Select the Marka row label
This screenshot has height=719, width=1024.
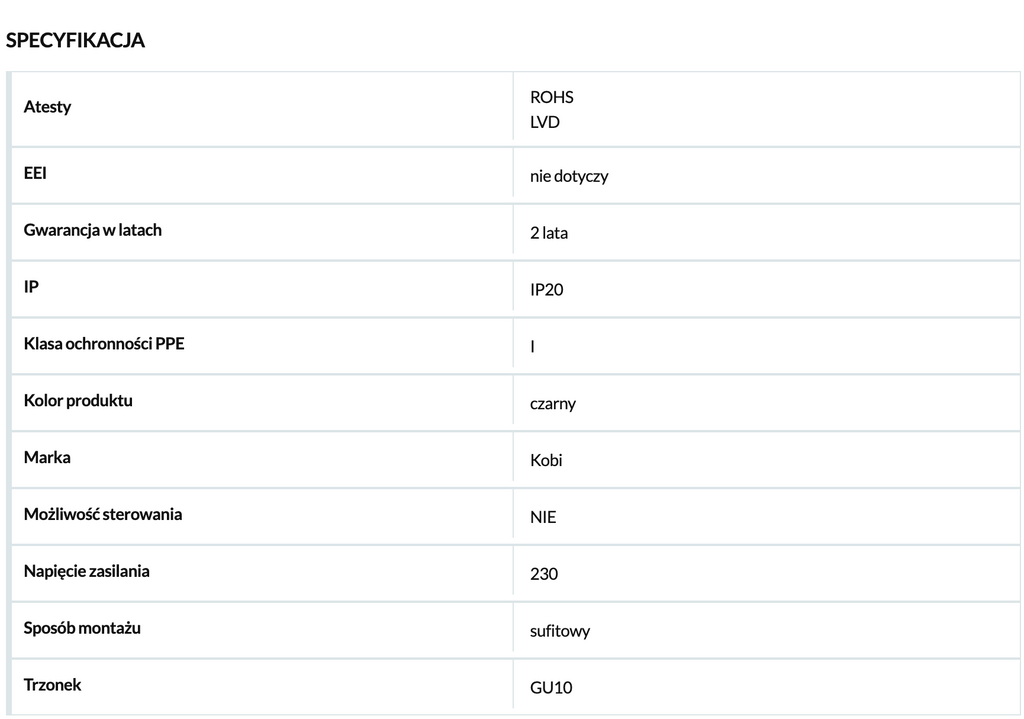click(x=47, y=457)
